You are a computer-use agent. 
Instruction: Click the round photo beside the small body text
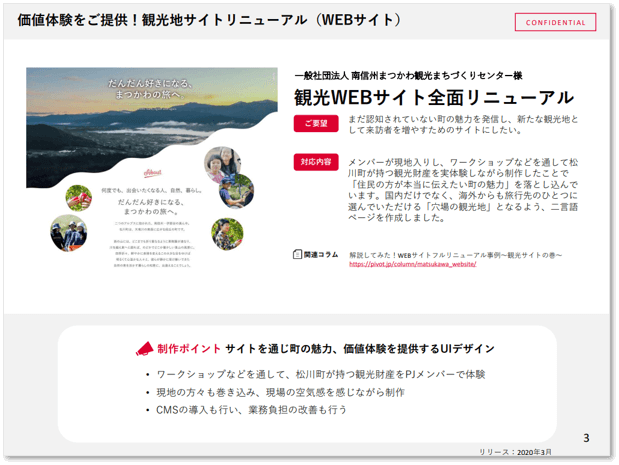227,234
